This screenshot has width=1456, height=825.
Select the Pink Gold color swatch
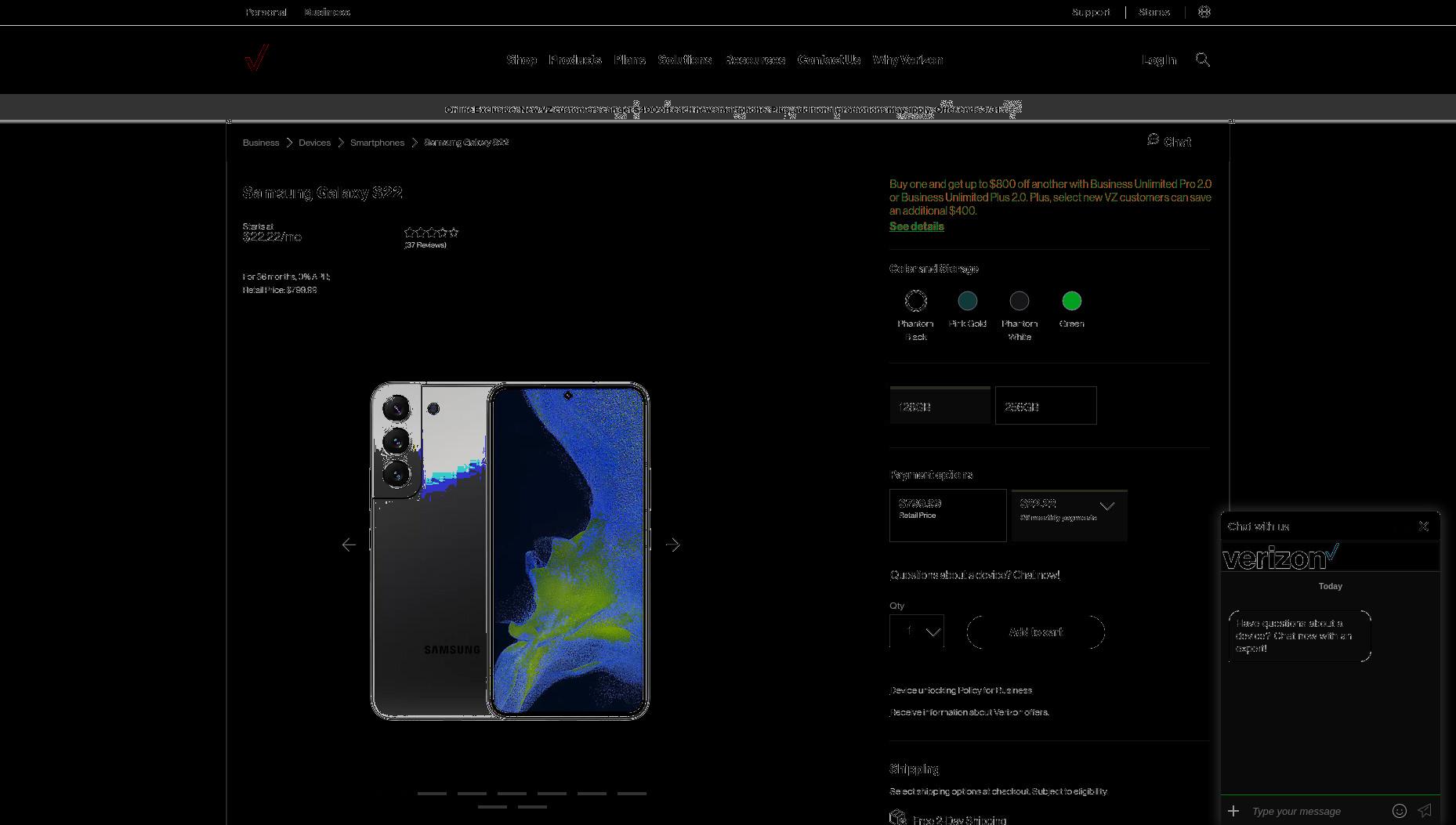coord(967,301)
